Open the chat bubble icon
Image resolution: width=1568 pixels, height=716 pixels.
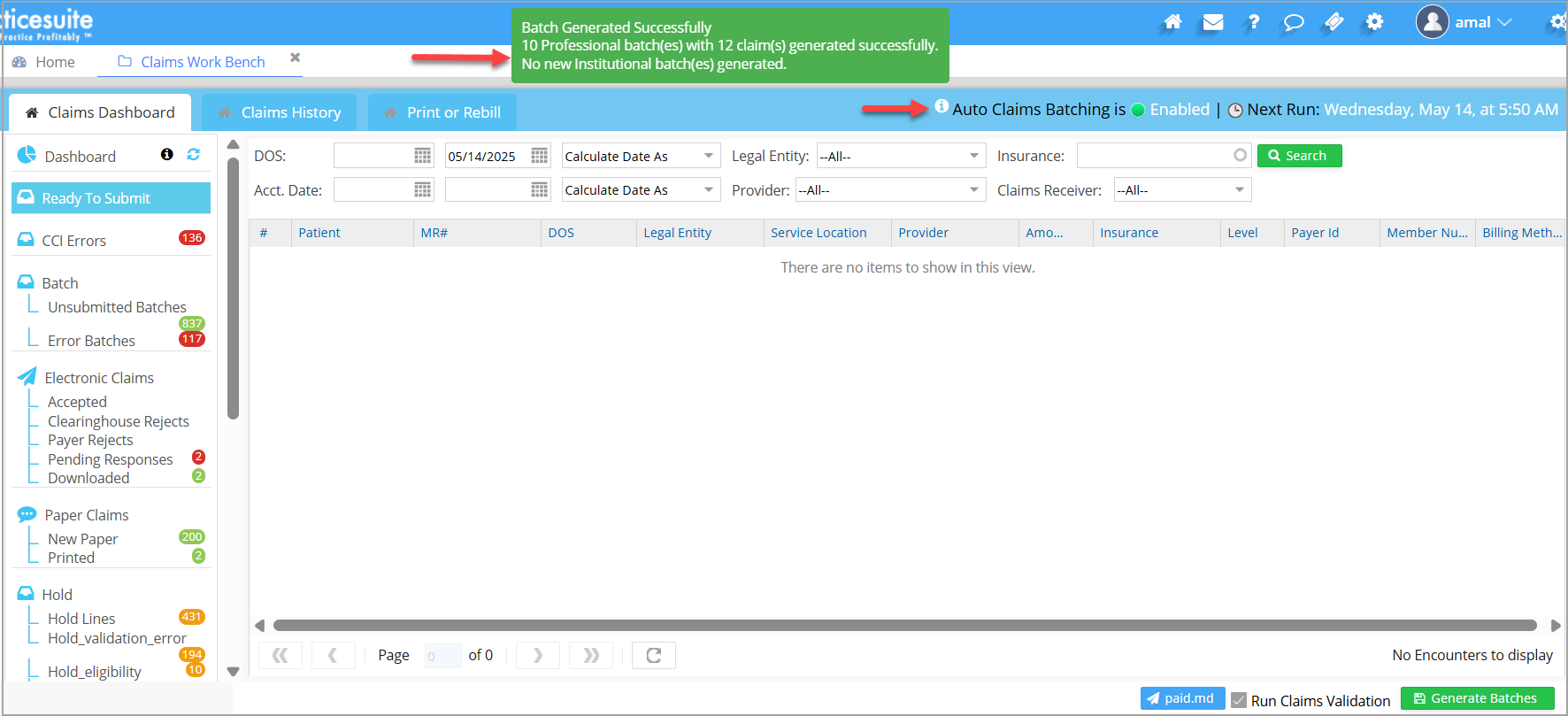(1294, 22)
